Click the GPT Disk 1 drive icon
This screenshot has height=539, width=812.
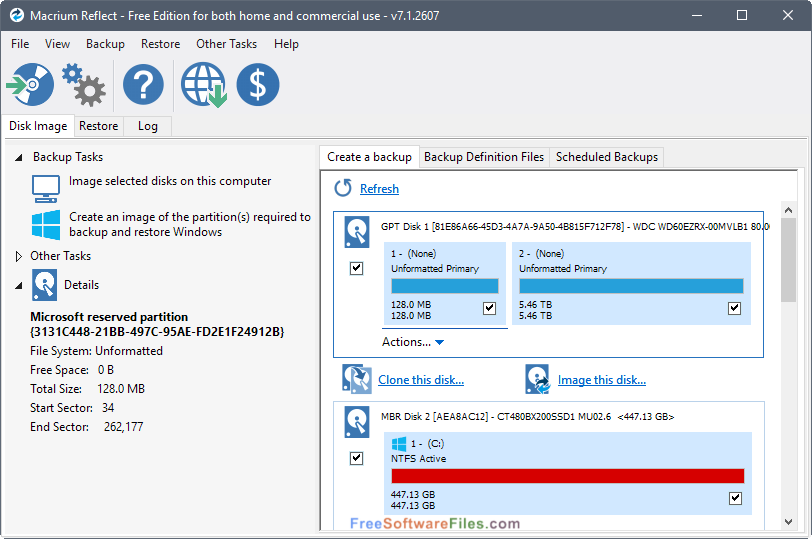click(x=357, y=232)
